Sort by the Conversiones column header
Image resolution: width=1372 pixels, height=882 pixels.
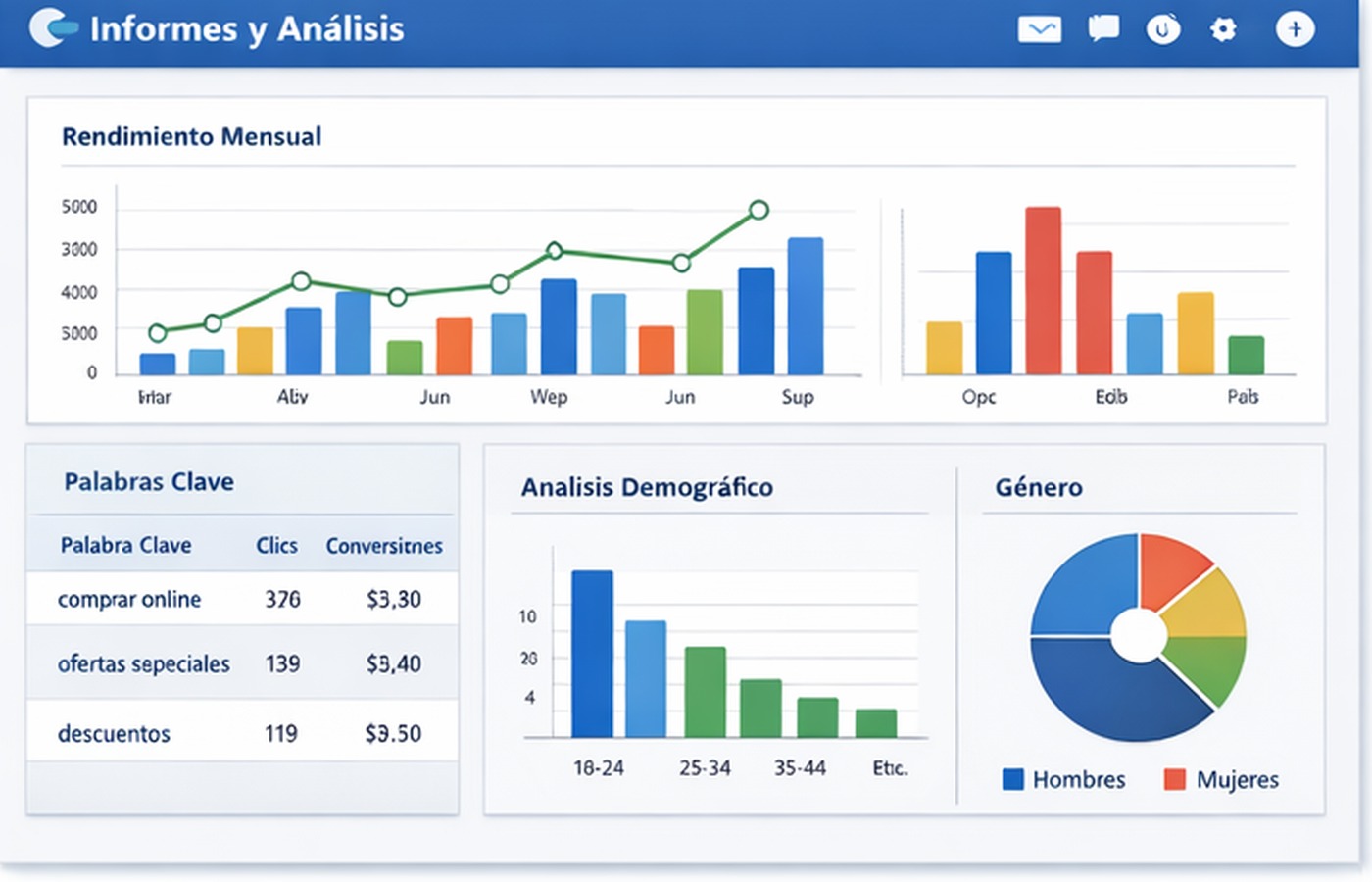click(x=384, y=545)
